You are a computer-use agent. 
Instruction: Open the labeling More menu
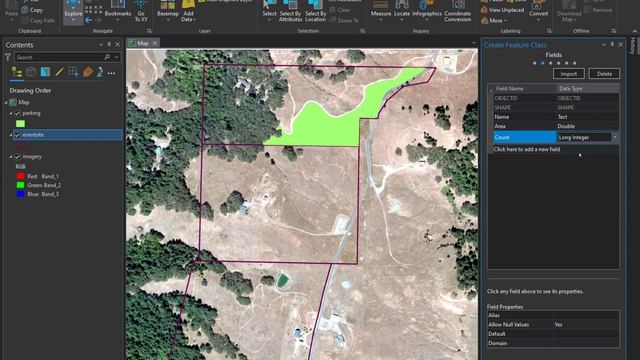(x=494, y=20)
